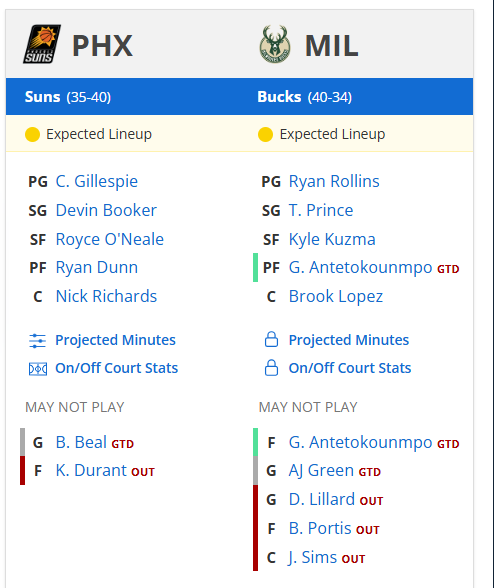This screenshot has height=588, width=494.
Task: Open Bucks On/Off Court Stats link
Action: [350, 368]
